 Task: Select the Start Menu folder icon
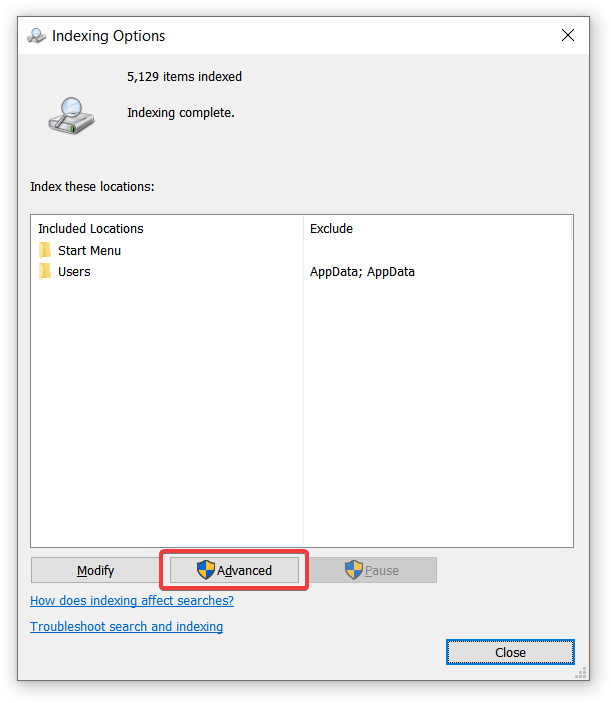pos(45,250)
